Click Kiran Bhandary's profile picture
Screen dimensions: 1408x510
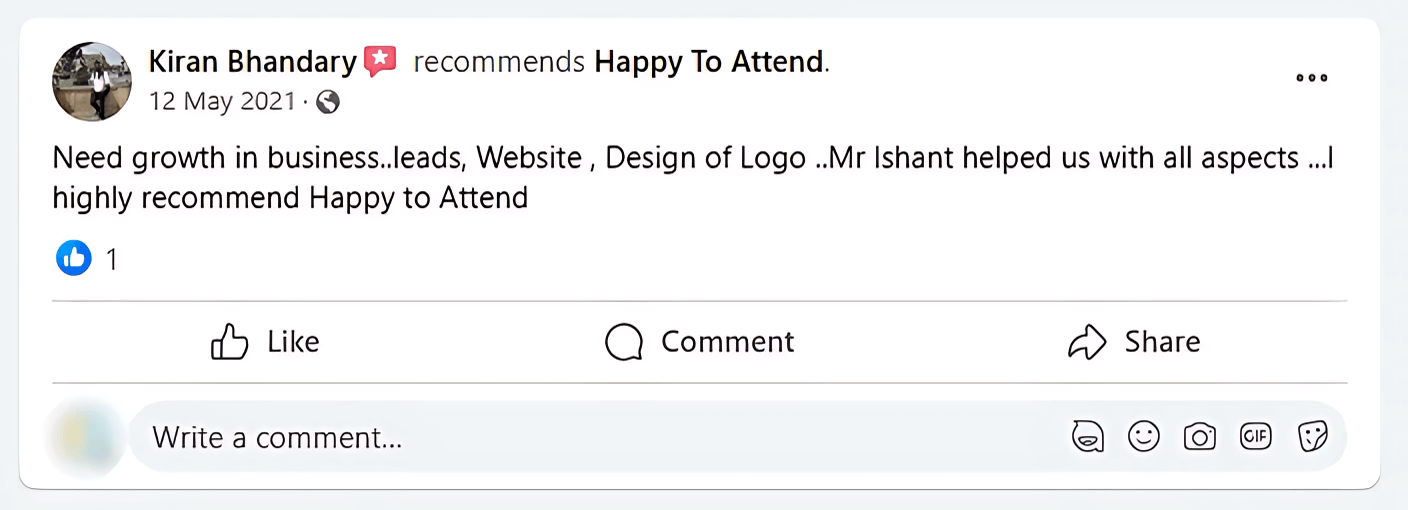click(x=92, y=81)
